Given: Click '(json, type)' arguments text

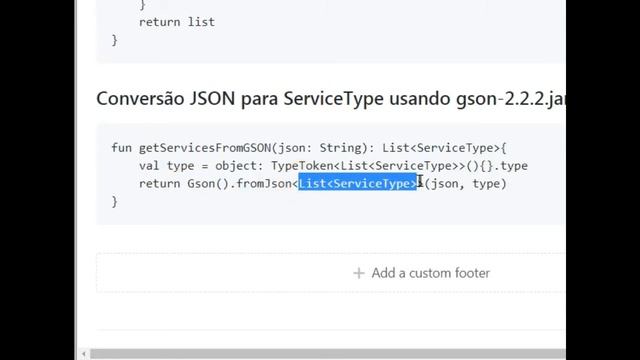Looking at the screenshot, I should point(466,184).
